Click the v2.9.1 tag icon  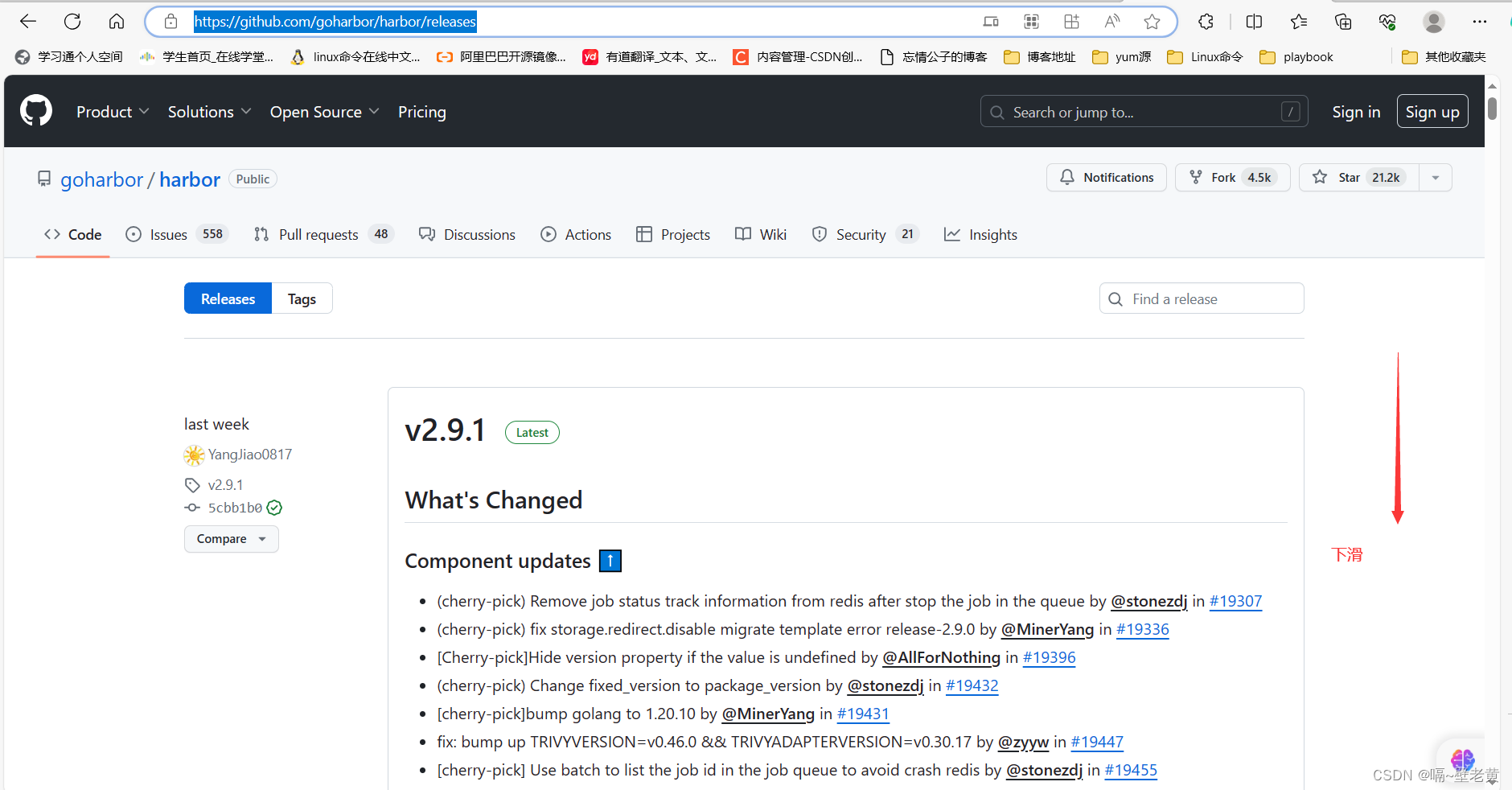click(x=192, y=485)
